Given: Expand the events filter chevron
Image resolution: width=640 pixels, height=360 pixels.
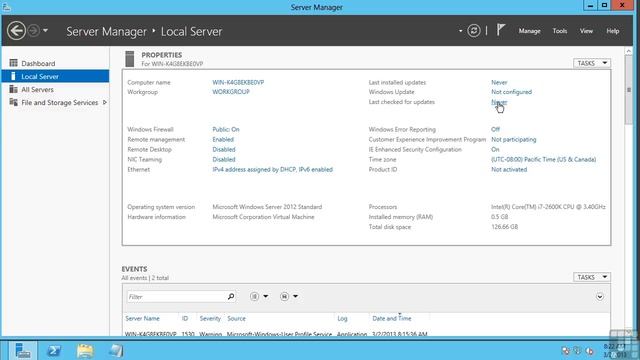Looking at the screenshot, I should tap(600, 297).
